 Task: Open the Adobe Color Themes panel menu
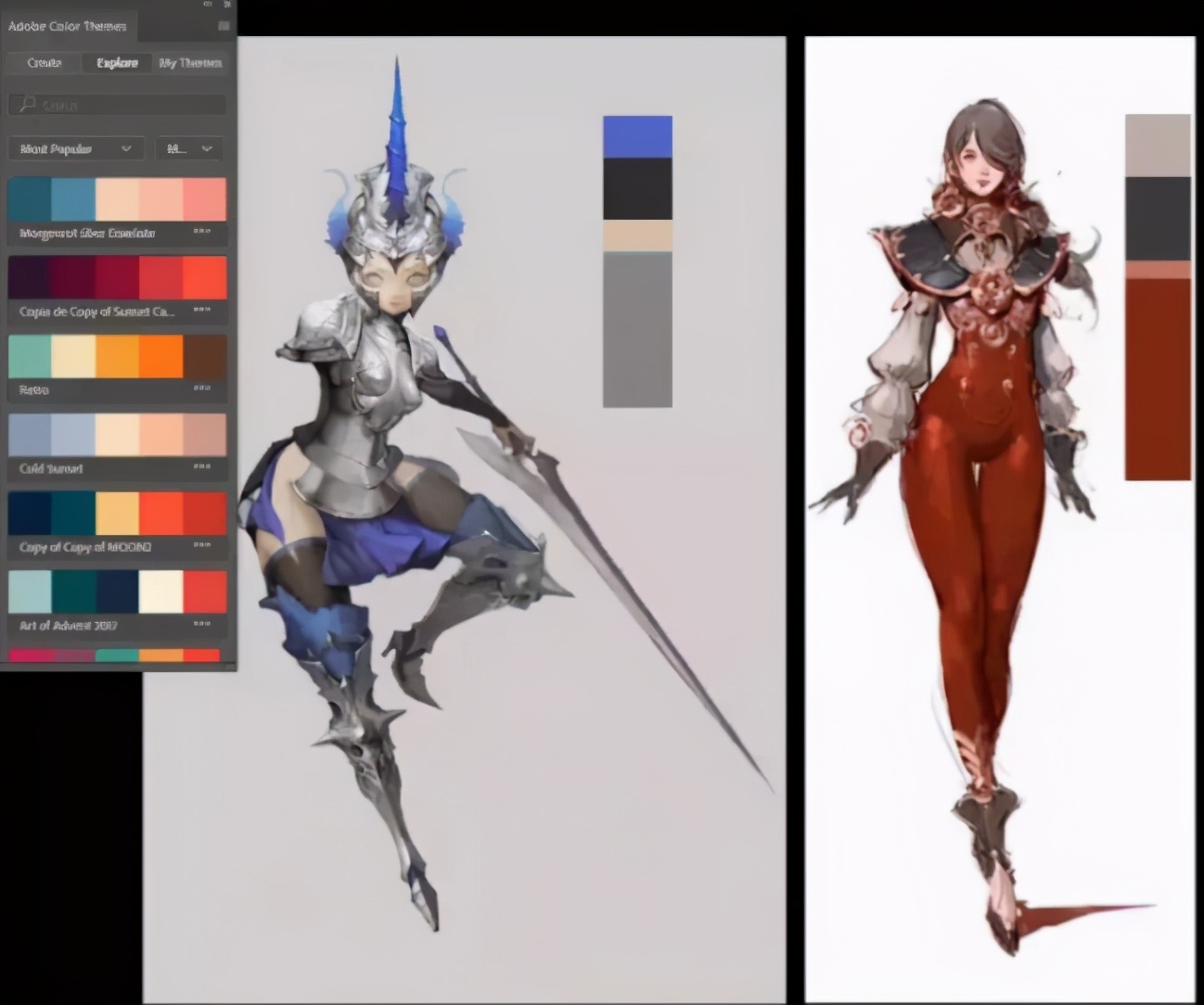(x=224, y=26)
